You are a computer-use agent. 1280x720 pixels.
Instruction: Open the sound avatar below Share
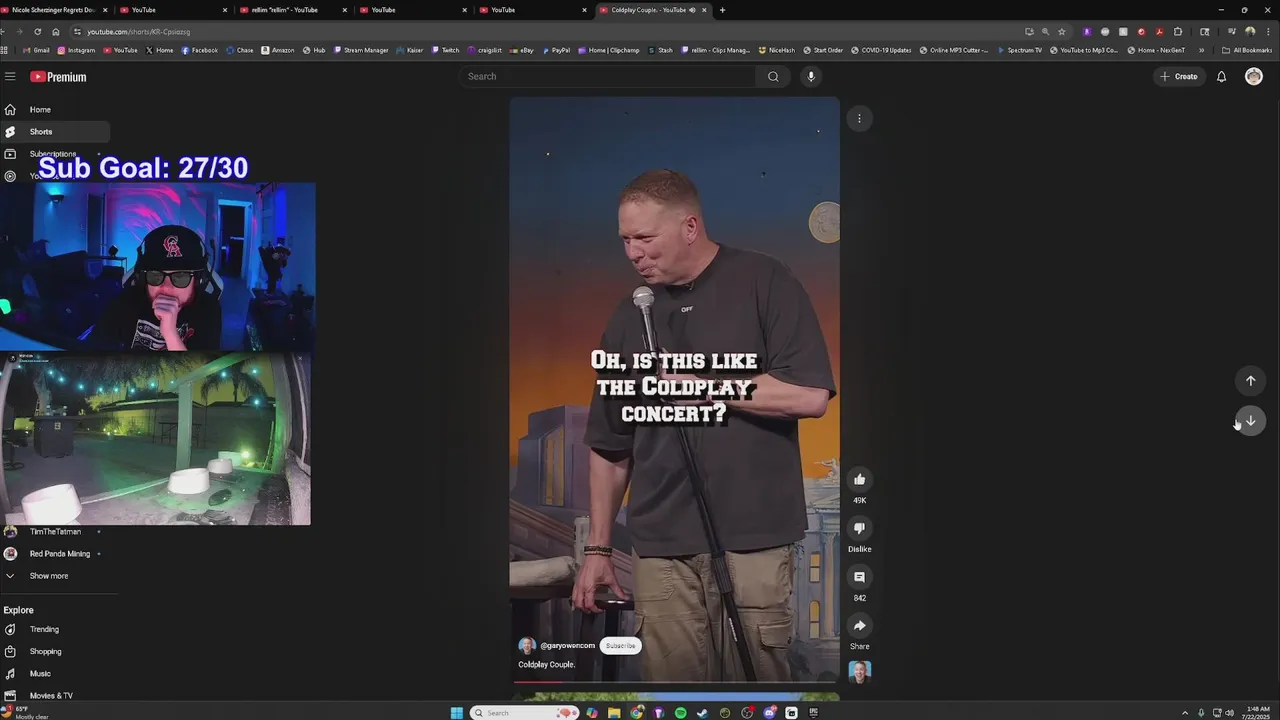(x=859, y=671)
